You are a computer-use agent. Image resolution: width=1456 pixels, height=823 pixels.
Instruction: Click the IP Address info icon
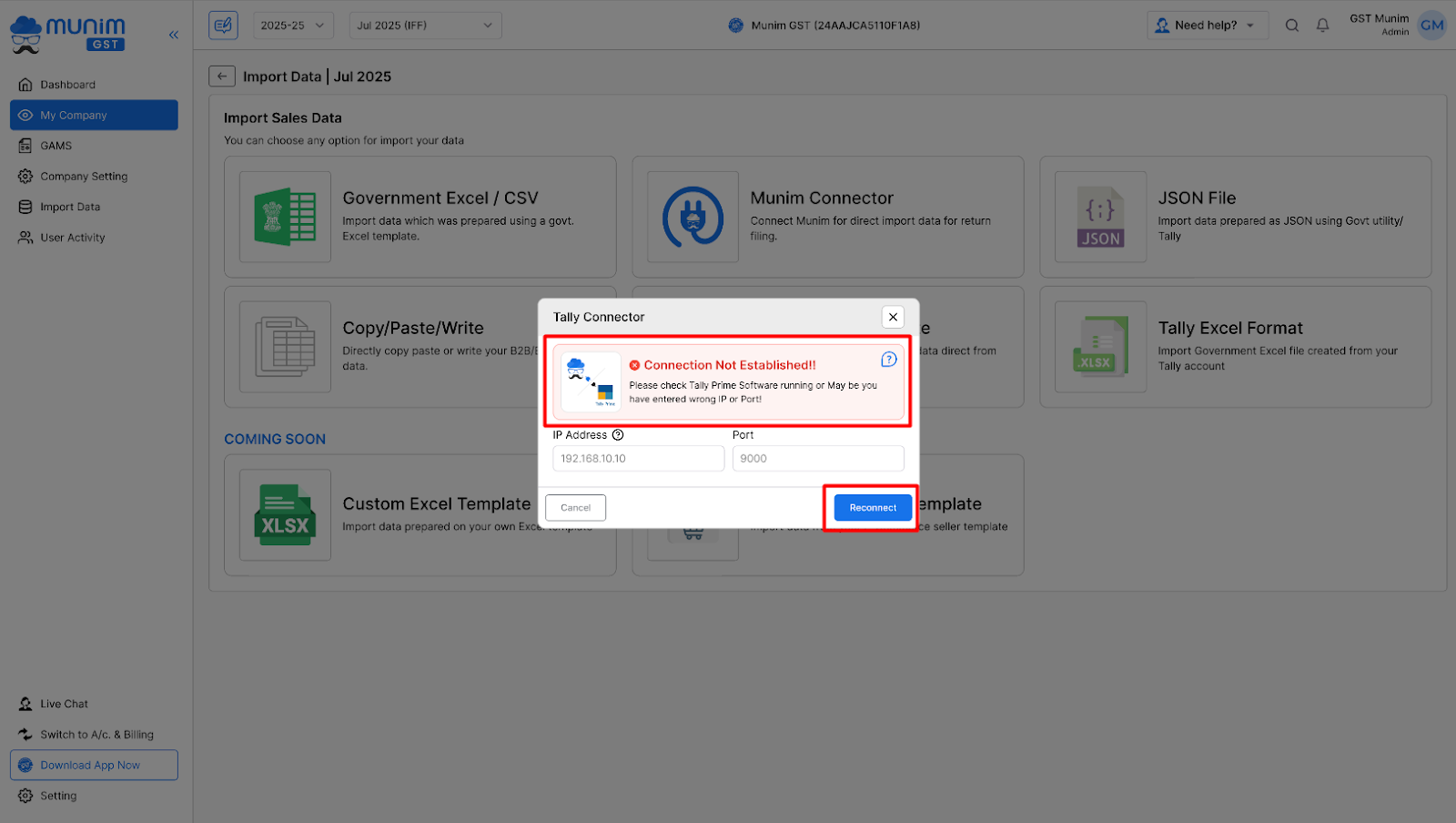coord(618,435)
